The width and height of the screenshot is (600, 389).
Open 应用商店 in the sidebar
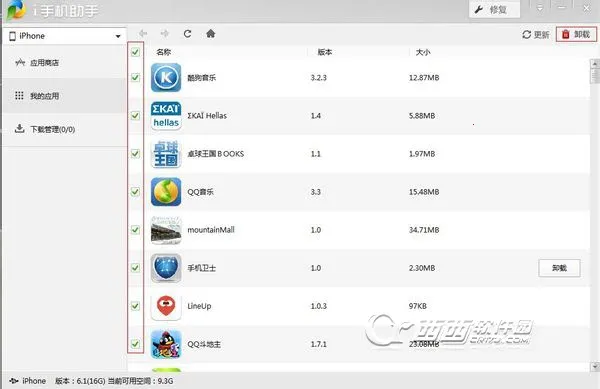(64, 62)
